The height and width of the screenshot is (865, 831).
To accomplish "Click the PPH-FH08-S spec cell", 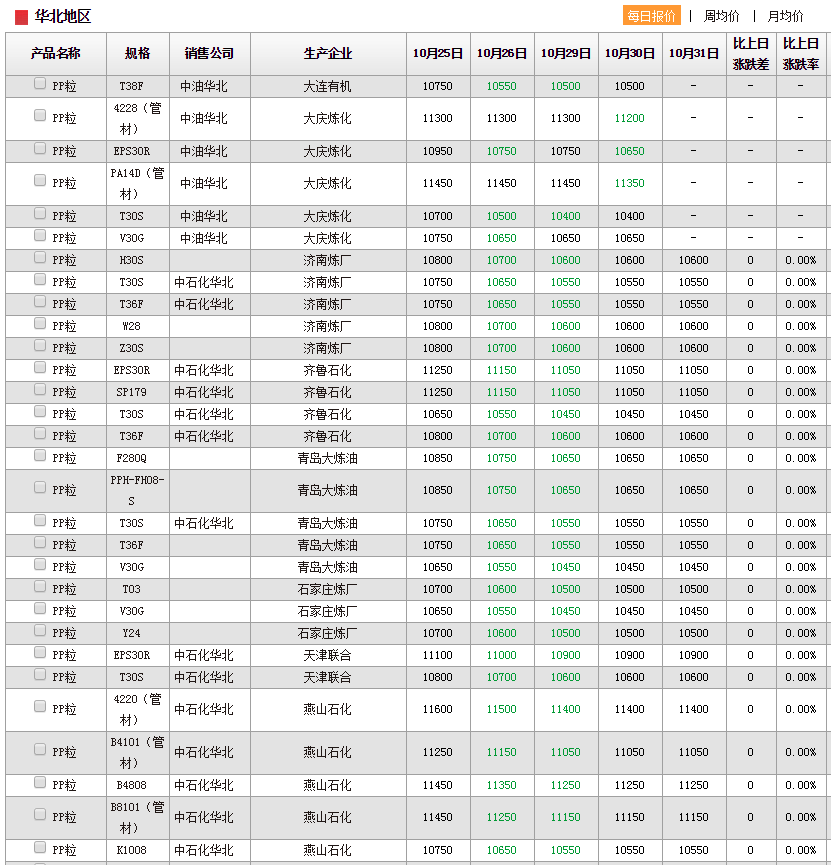I will [x=137, y=490].
